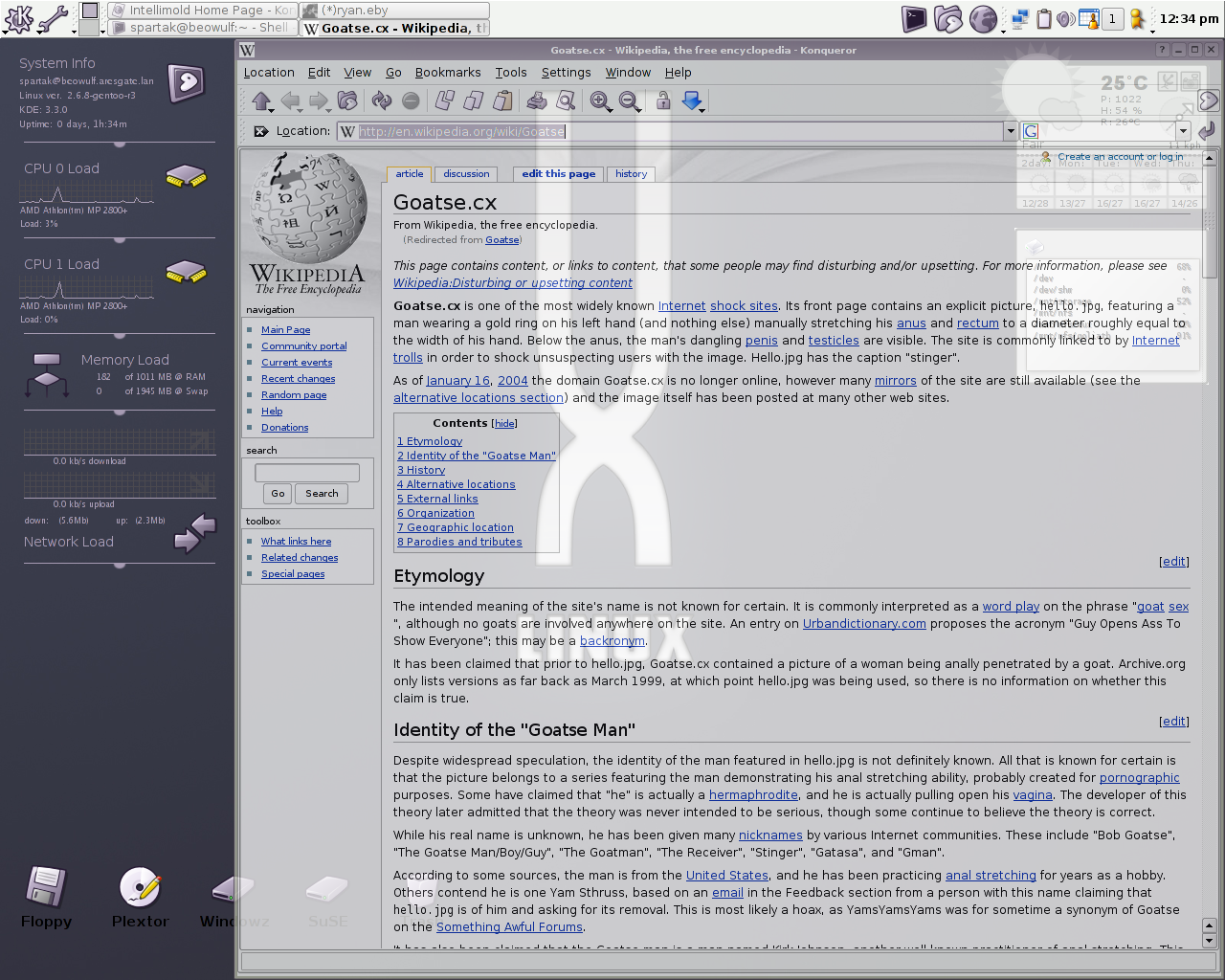Image resolution: width=1225 pixels, height=980 pixels.
Task: Open the location URL history dropdown
Action: point(1010,131)
